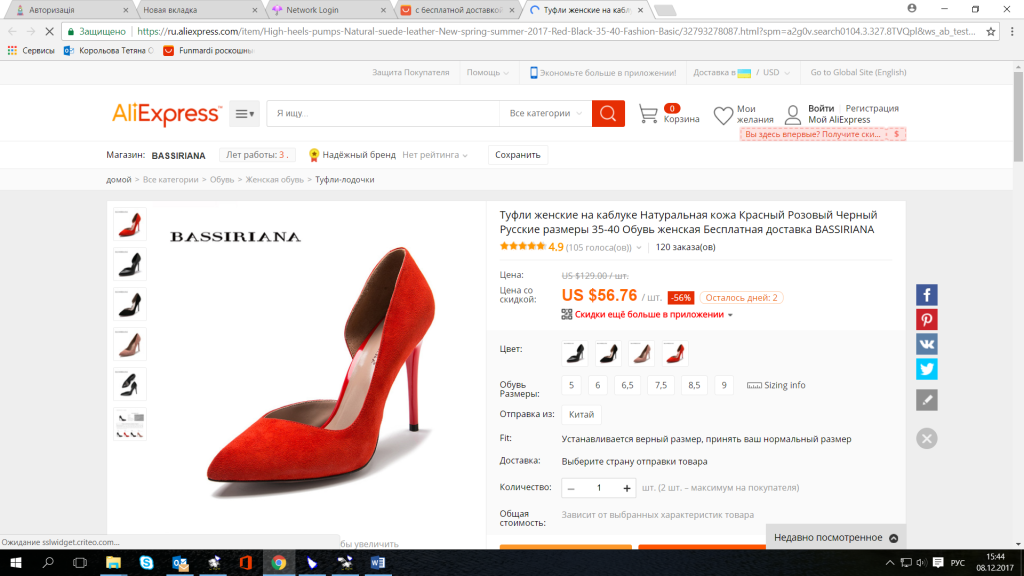Share product on Twitter
Viewport: 1024px width, 576px height.
point(927,369)
